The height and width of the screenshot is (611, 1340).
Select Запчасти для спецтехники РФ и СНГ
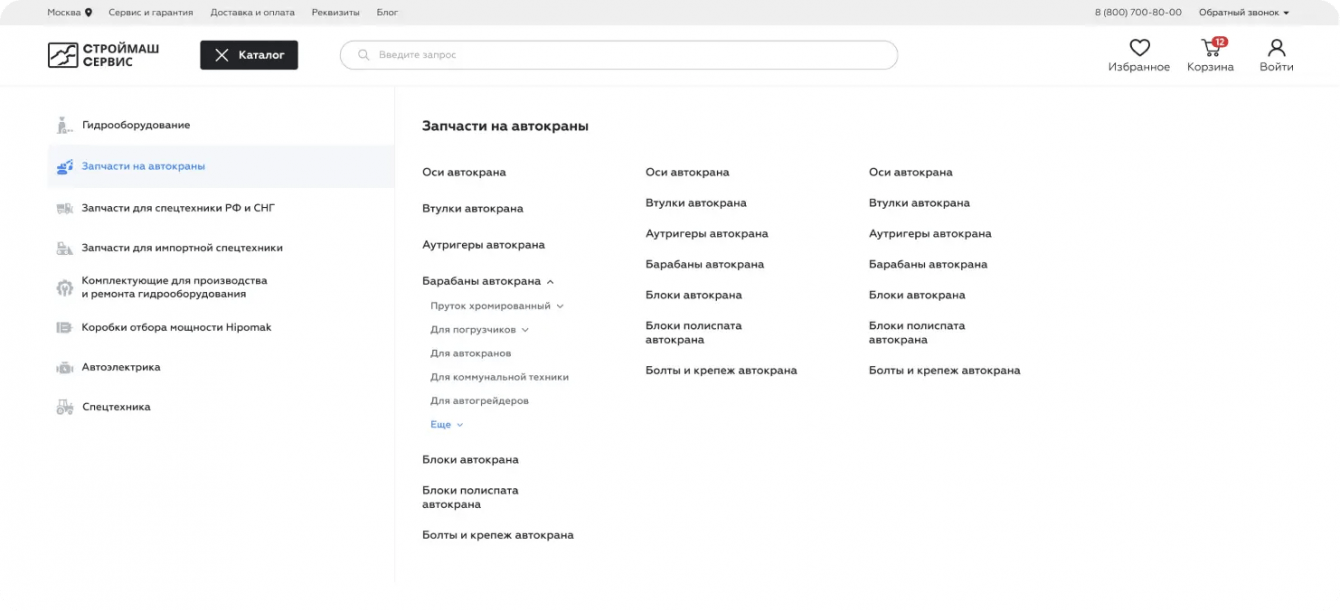pos(178,208)
